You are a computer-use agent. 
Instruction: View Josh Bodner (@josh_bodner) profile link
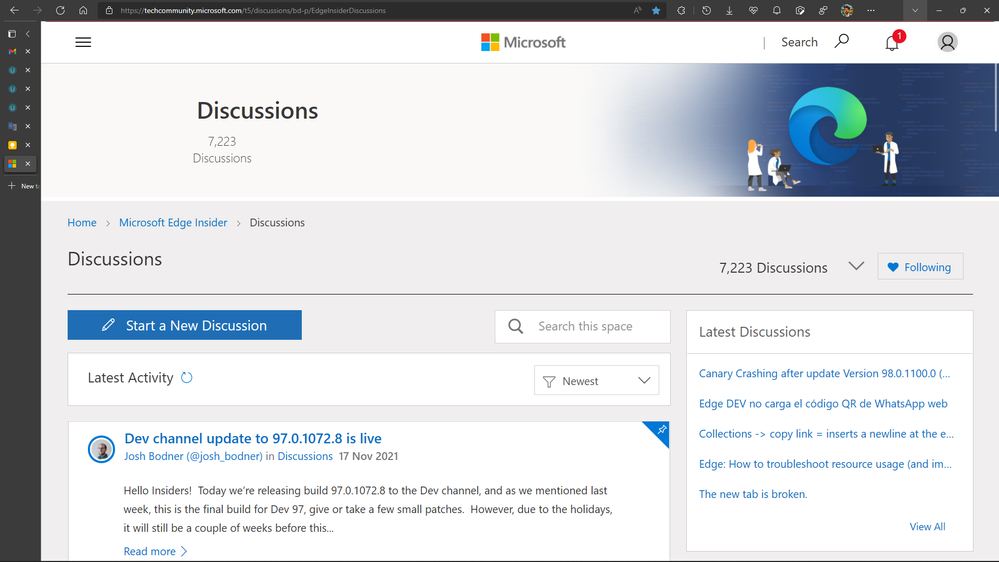click(x=193, y=456)
